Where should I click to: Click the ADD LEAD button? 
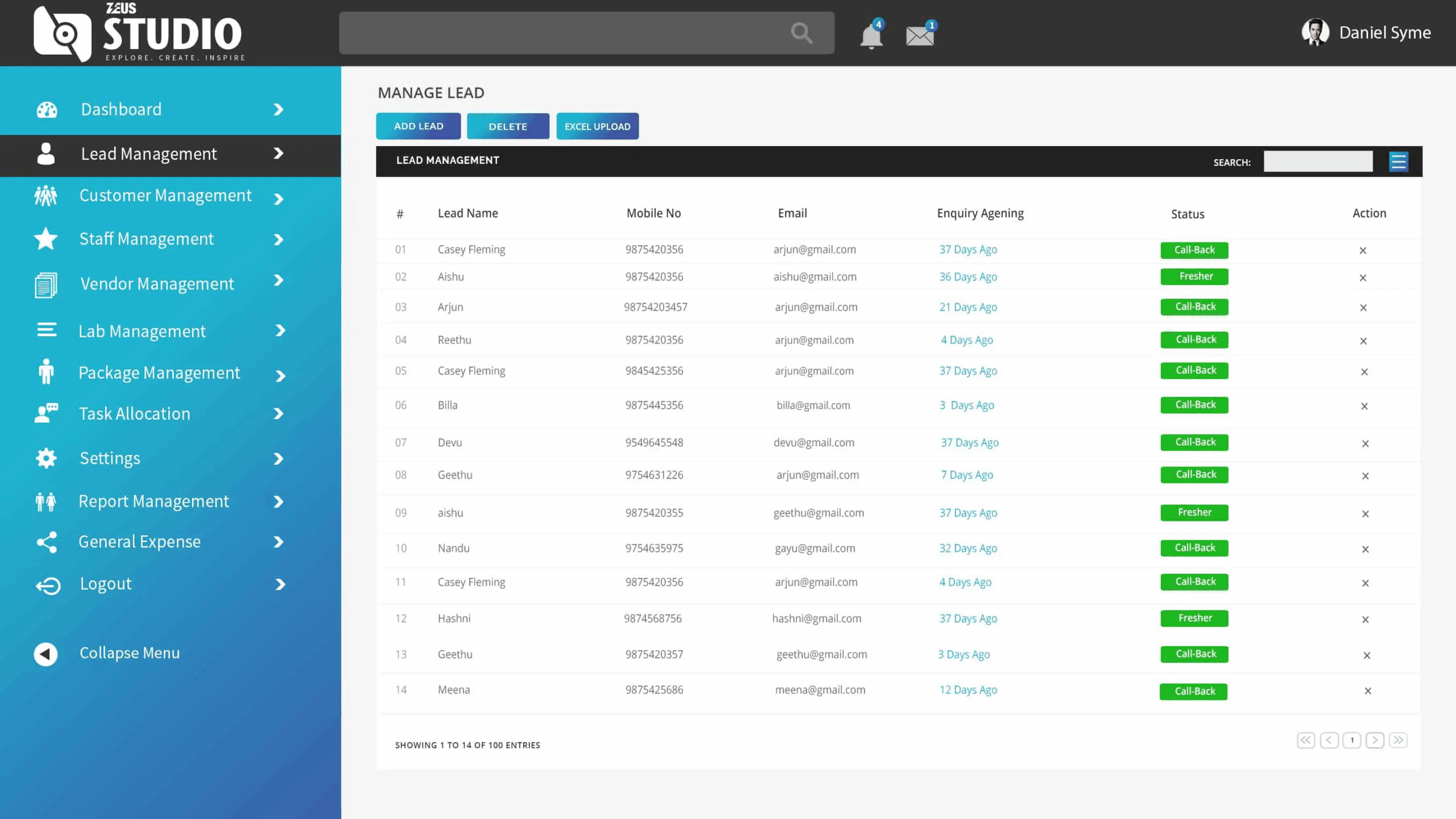(x=419, y=126)
